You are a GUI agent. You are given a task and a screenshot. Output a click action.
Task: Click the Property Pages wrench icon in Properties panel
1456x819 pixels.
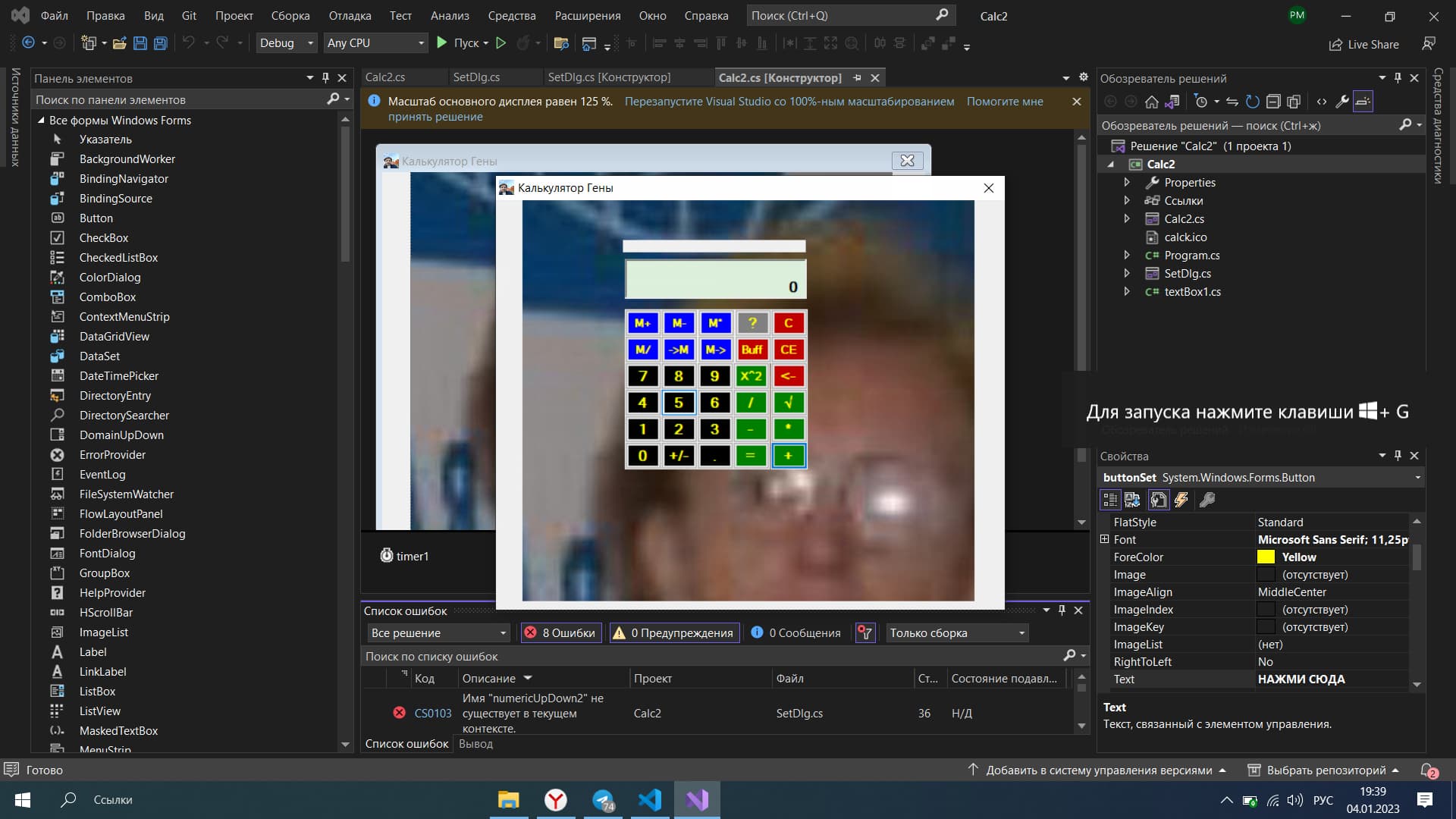[x=1207, y=500]
